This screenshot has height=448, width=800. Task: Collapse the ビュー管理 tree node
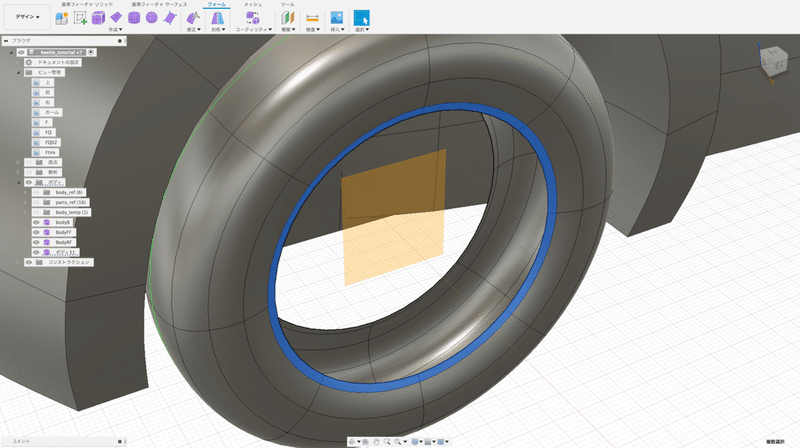coord(18,72)
